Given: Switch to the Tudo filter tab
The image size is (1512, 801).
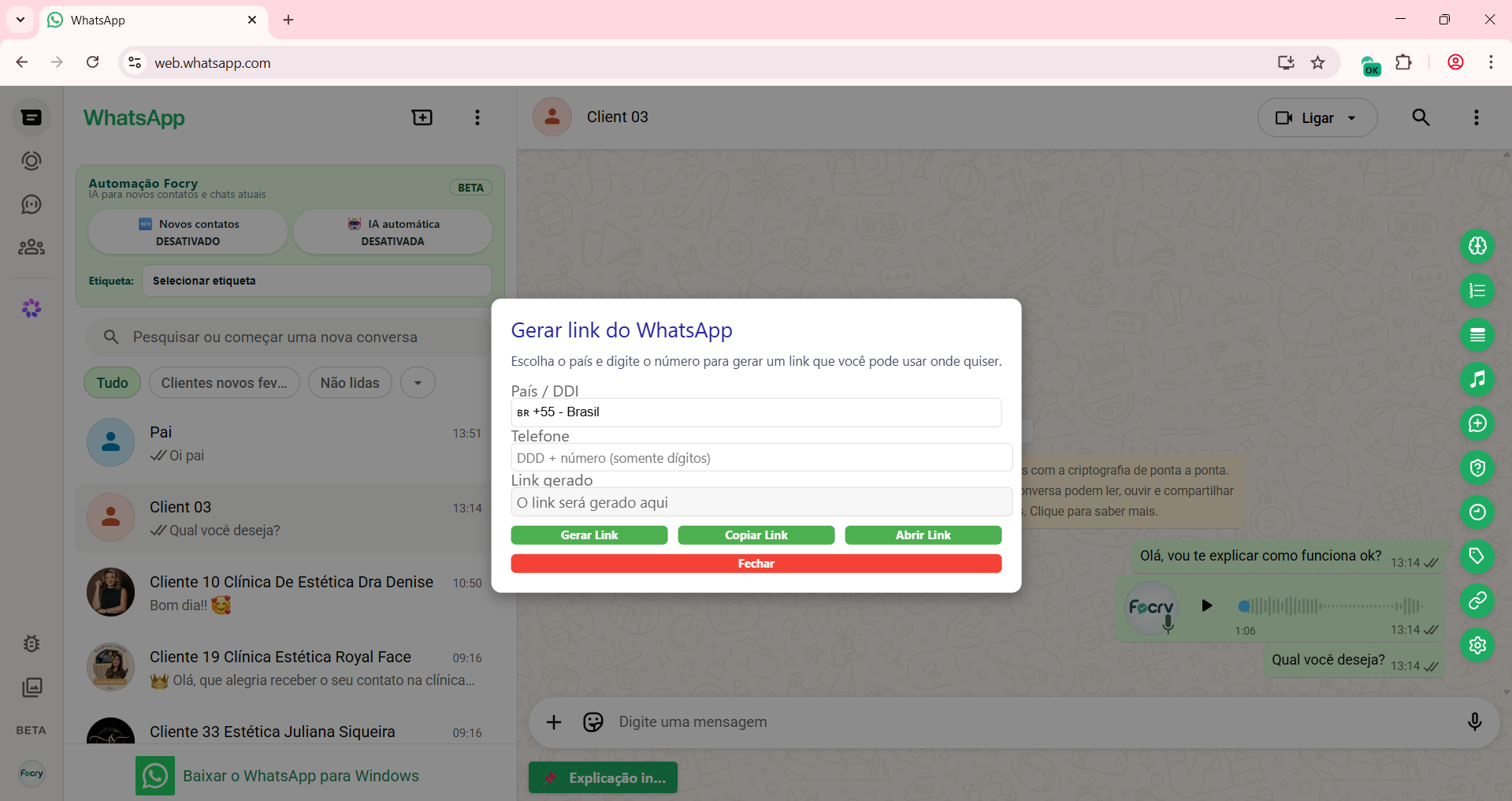Looking at the screenshot, I should [x=111, y=382].
